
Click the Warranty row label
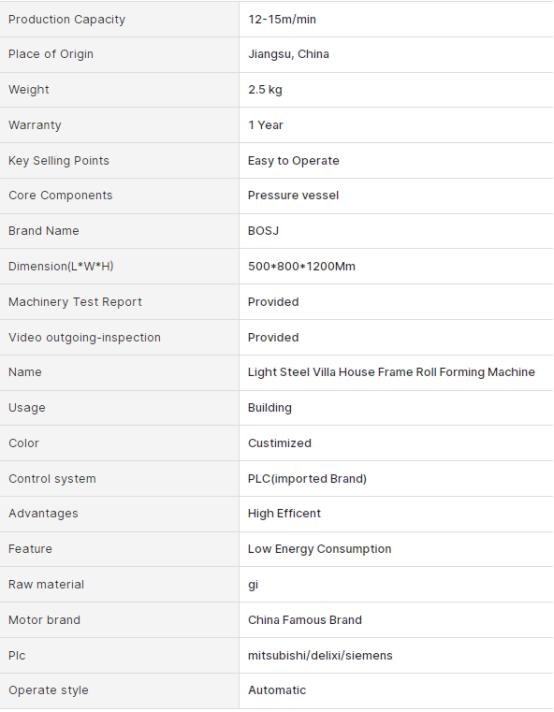click(35, 125)
